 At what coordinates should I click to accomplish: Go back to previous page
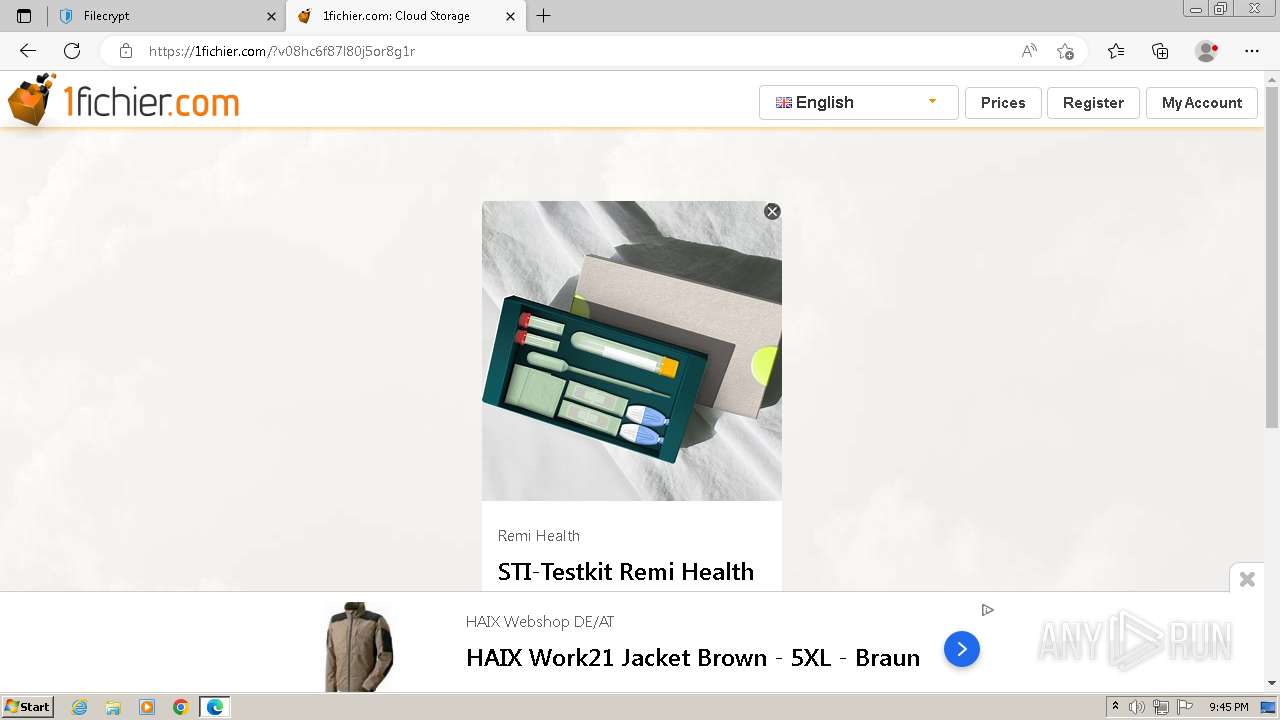pos(28,51)
